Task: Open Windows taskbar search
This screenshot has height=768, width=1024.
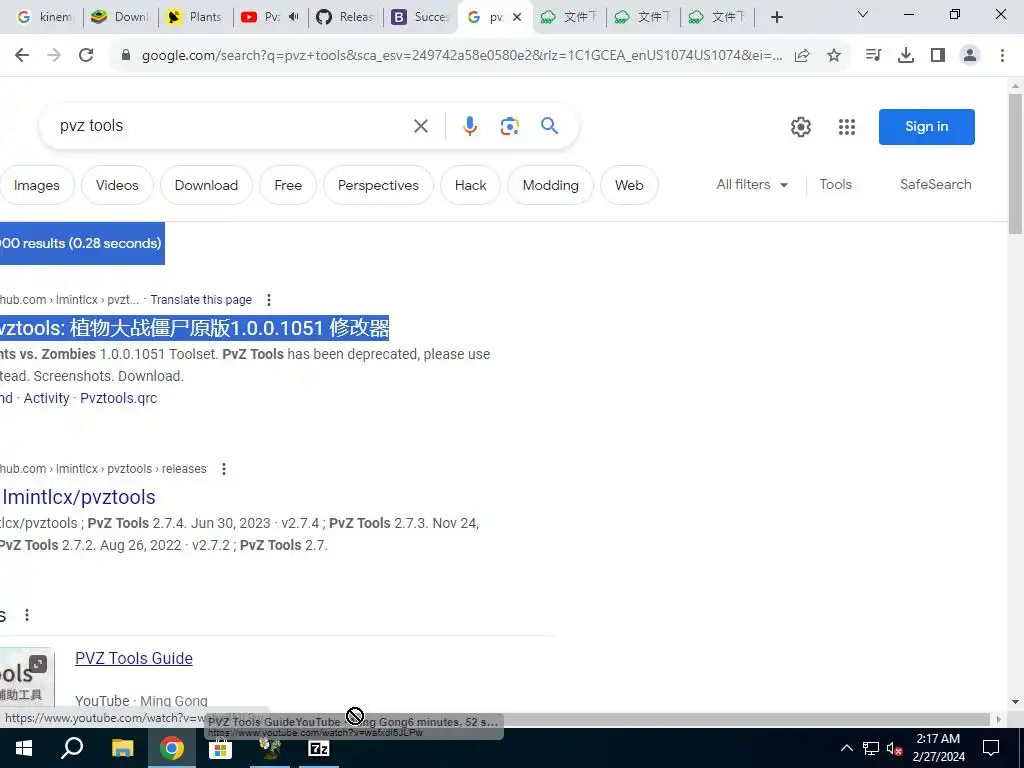Action: (72, 748)
